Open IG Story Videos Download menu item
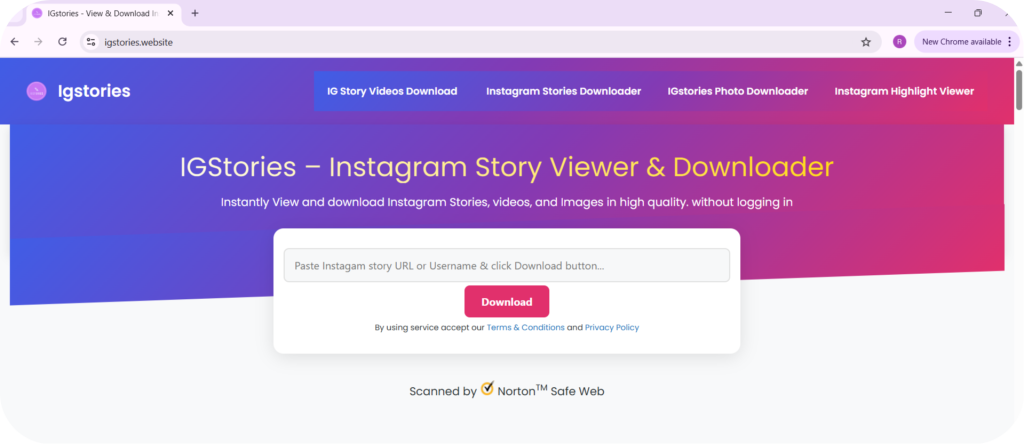Screen dimensions: 1024x444 point(392,91)
